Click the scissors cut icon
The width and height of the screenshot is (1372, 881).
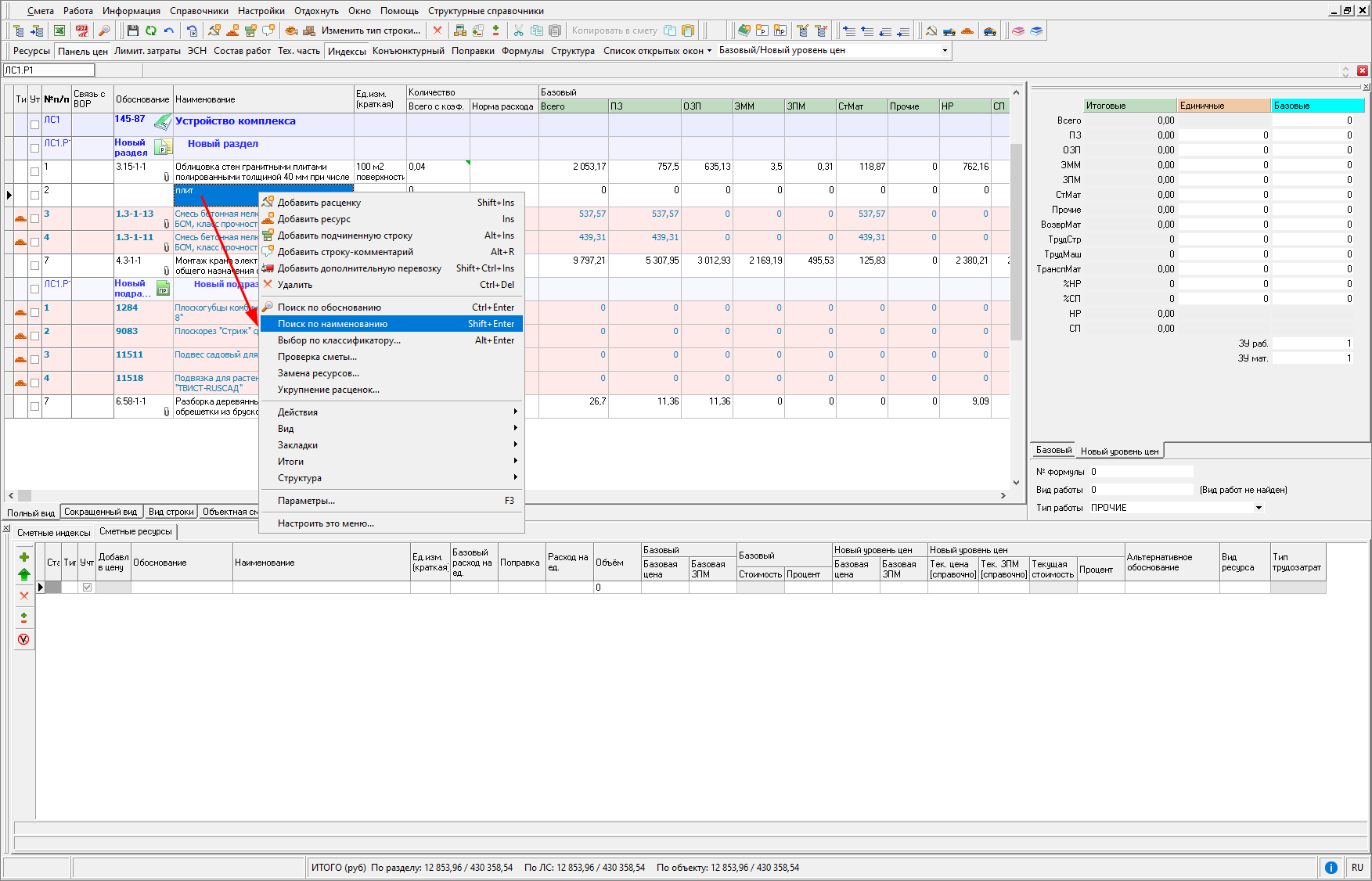pyautogui.click(x=518, y=31)
